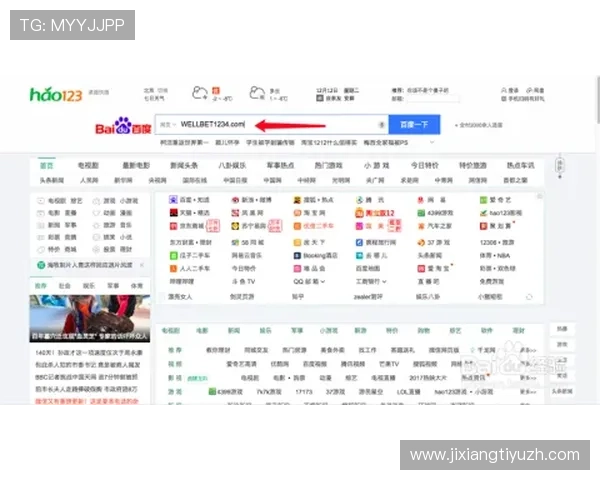Open the 今日特价 navigation tab
600x480 pixels.
(424, 165)
